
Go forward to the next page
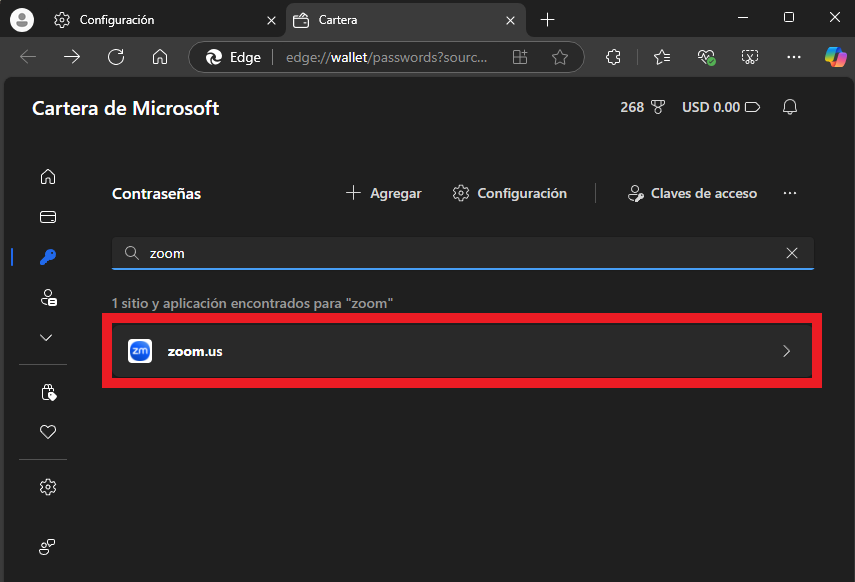tap(72, 57)
